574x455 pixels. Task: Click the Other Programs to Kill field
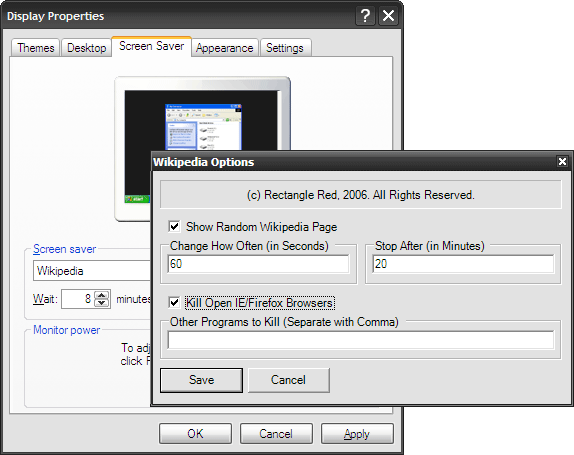tap(361, 340)
